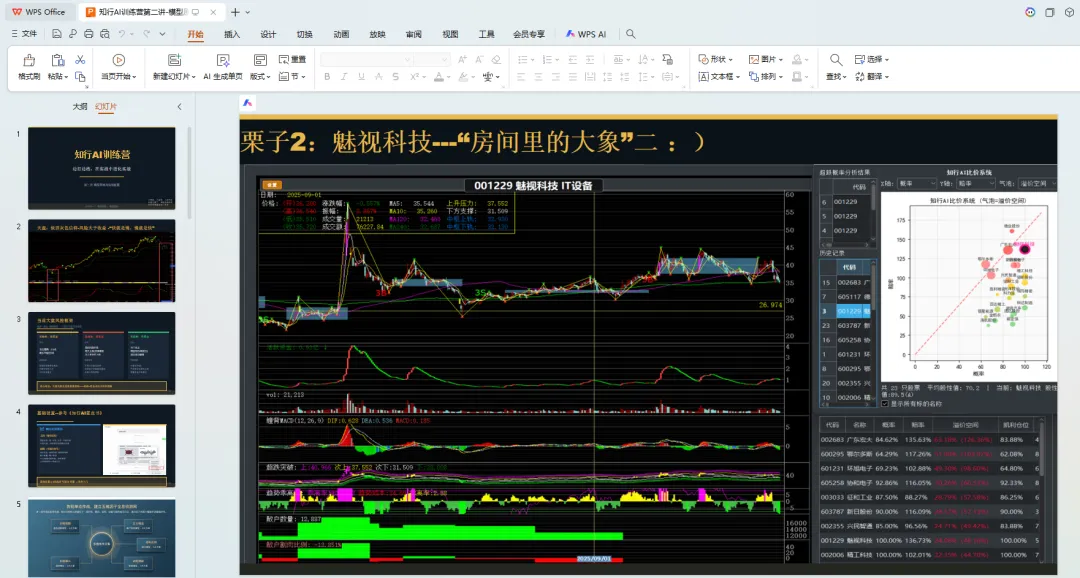Open the 选择 (Select) dropdown
Screen dimensions: 1080x578
coord(871,59)
